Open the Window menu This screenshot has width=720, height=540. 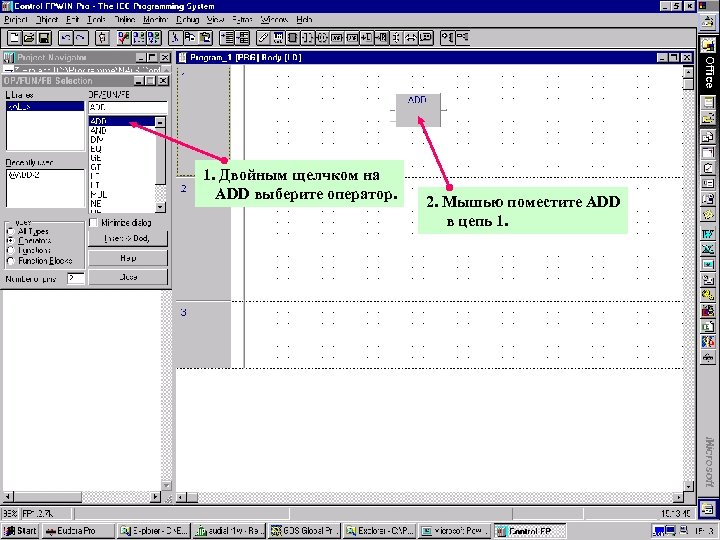(x=274, y=20)
